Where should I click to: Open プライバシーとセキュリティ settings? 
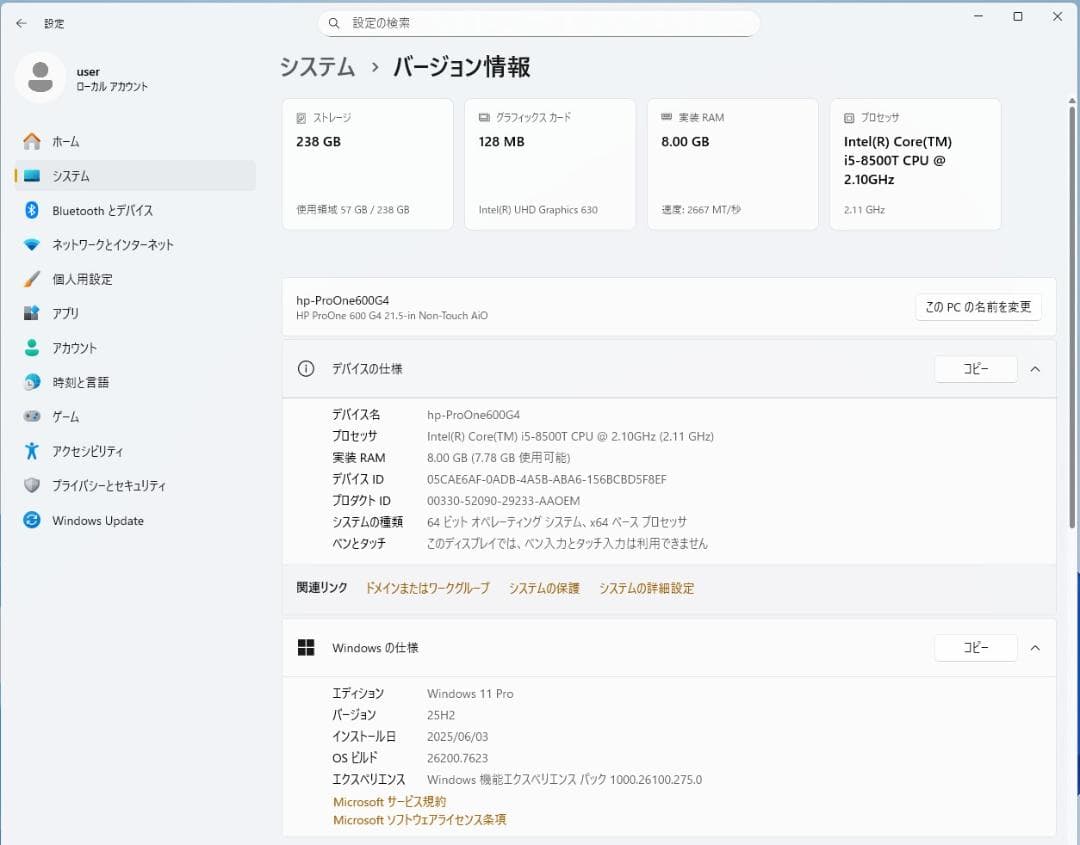pyautogui.click(x=135, y=486)
